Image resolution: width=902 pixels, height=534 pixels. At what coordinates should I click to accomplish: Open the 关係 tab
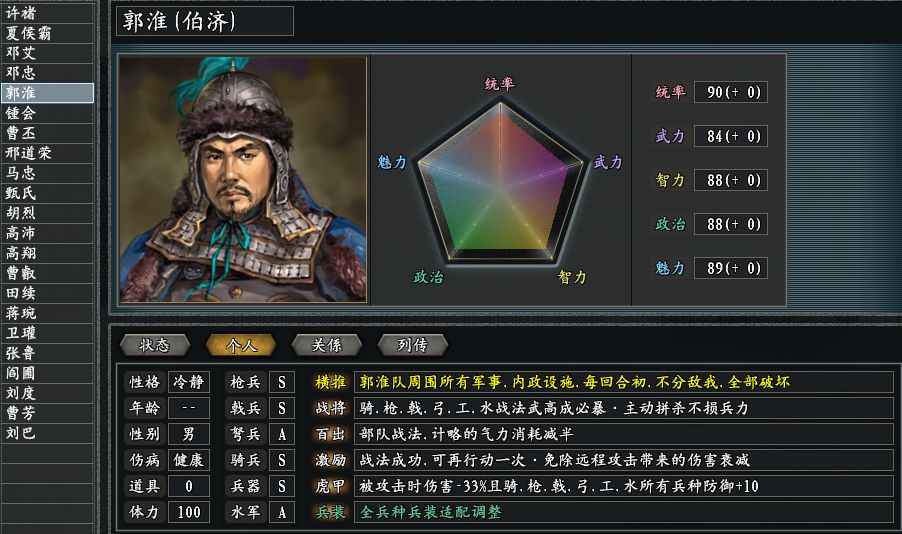tap(326, 345)
